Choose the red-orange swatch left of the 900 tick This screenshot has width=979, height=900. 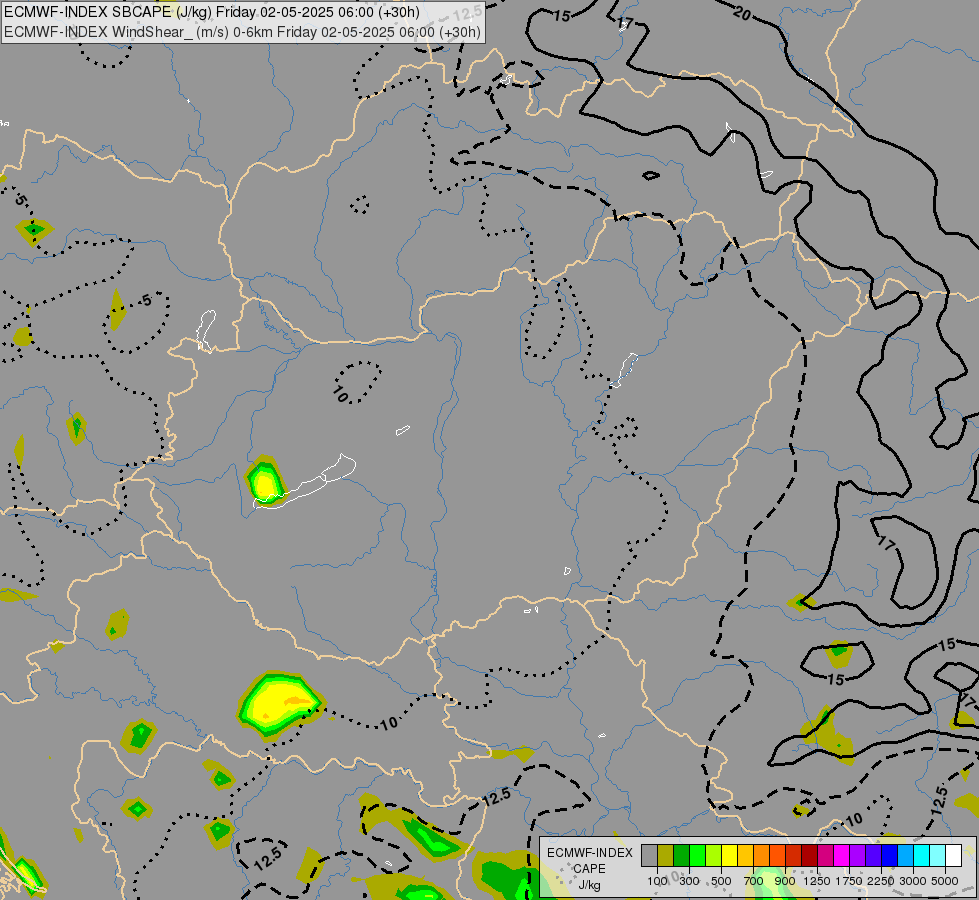pyautogui.click(x=777, y=855)
